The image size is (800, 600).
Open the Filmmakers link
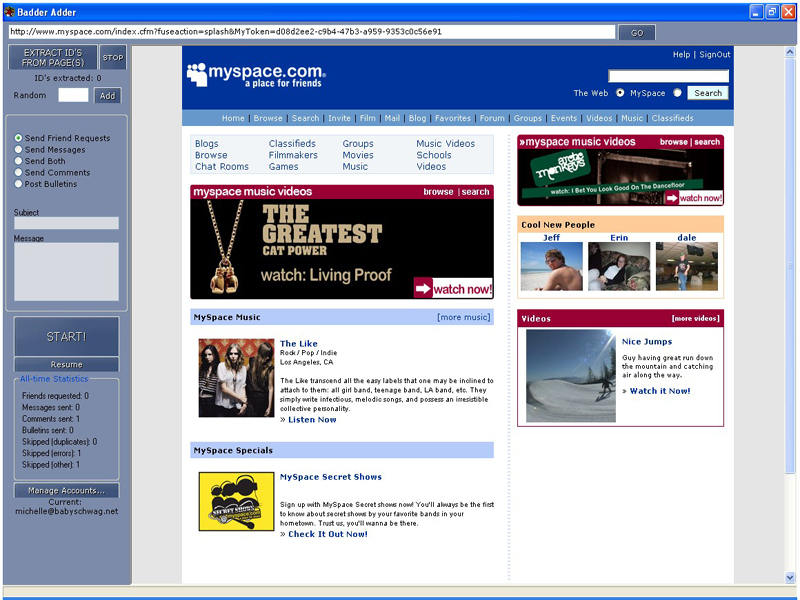point(293,155)
